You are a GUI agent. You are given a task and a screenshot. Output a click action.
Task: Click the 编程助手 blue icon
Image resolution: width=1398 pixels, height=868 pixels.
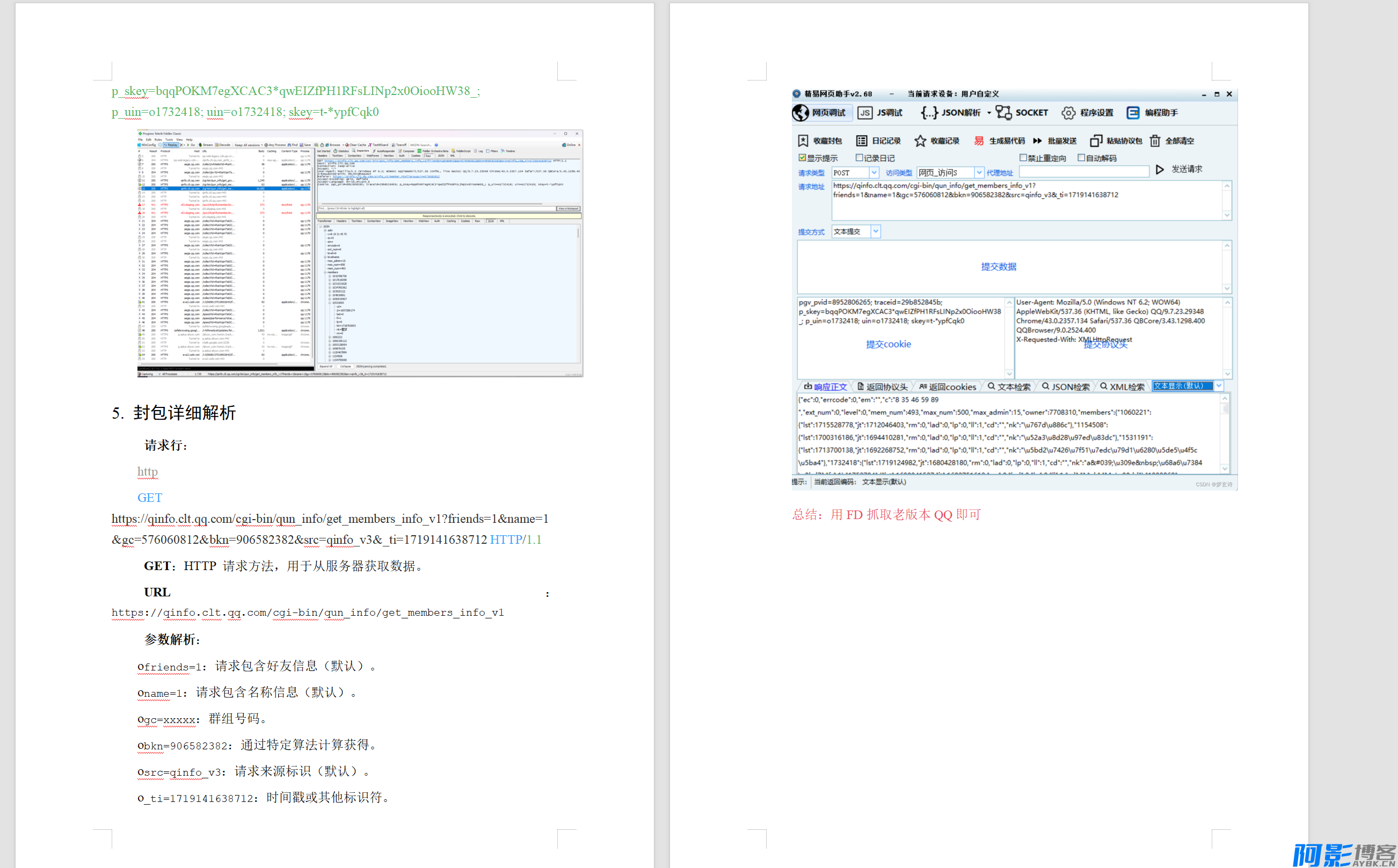1133,113
